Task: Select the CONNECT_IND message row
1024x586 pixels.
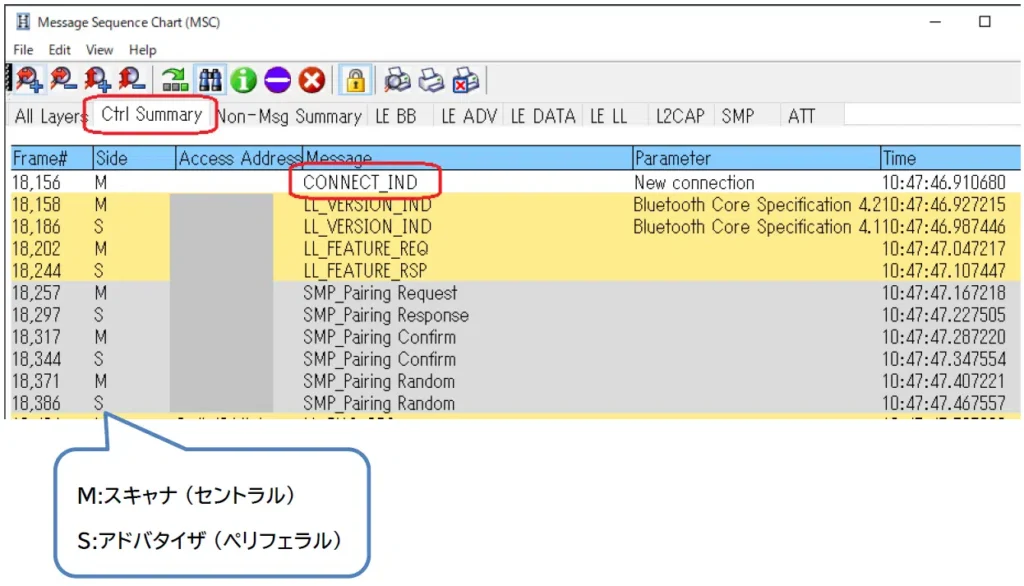Action: click(x=360, y=183)
